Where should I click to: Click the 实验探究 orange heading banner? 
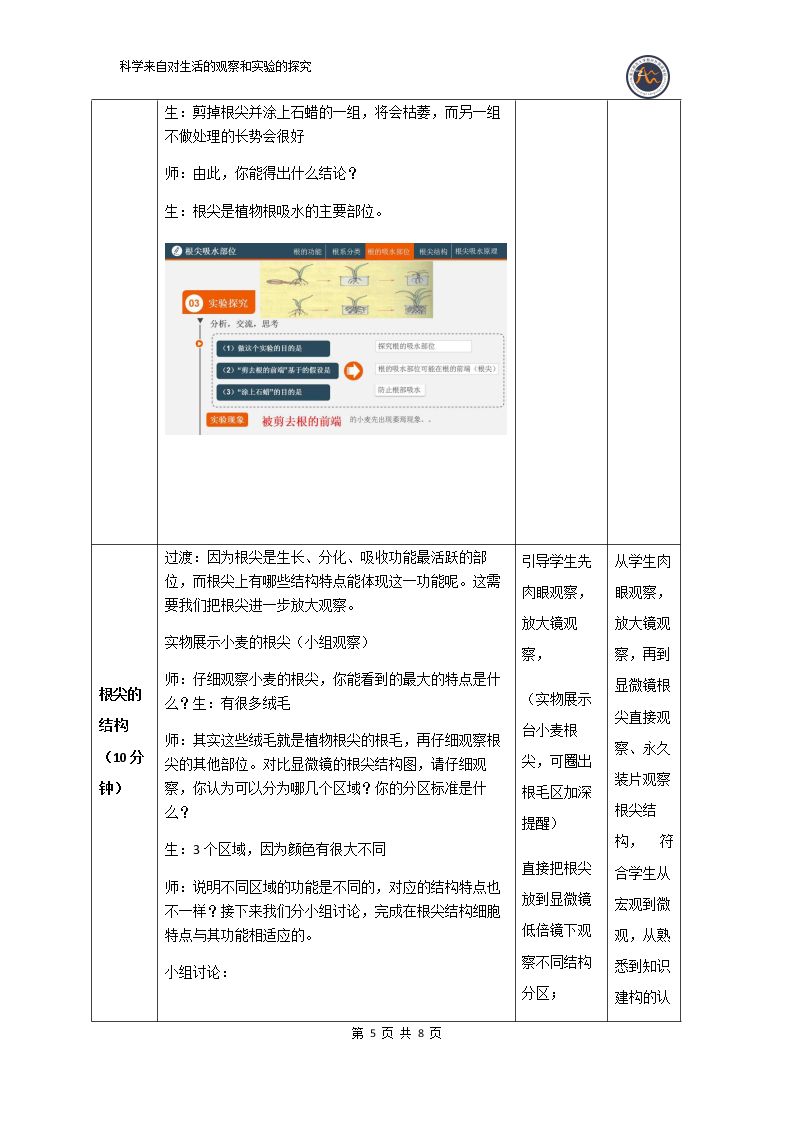(218, 303)
